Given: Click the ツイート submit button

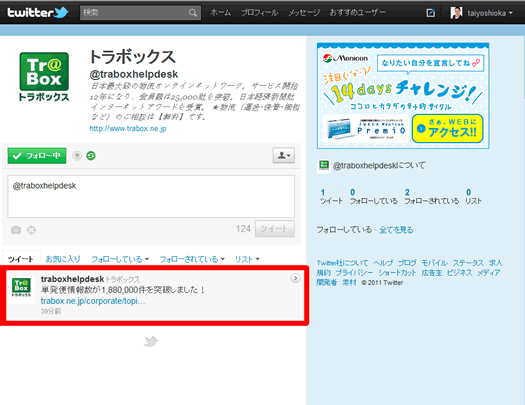Looking at the screenshot, I should (275, 229).
